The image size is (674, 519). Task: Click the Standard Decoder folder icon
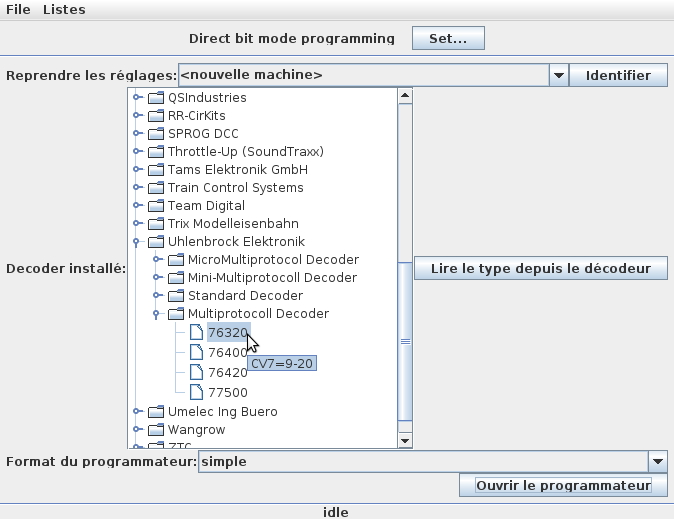point(176,296)
